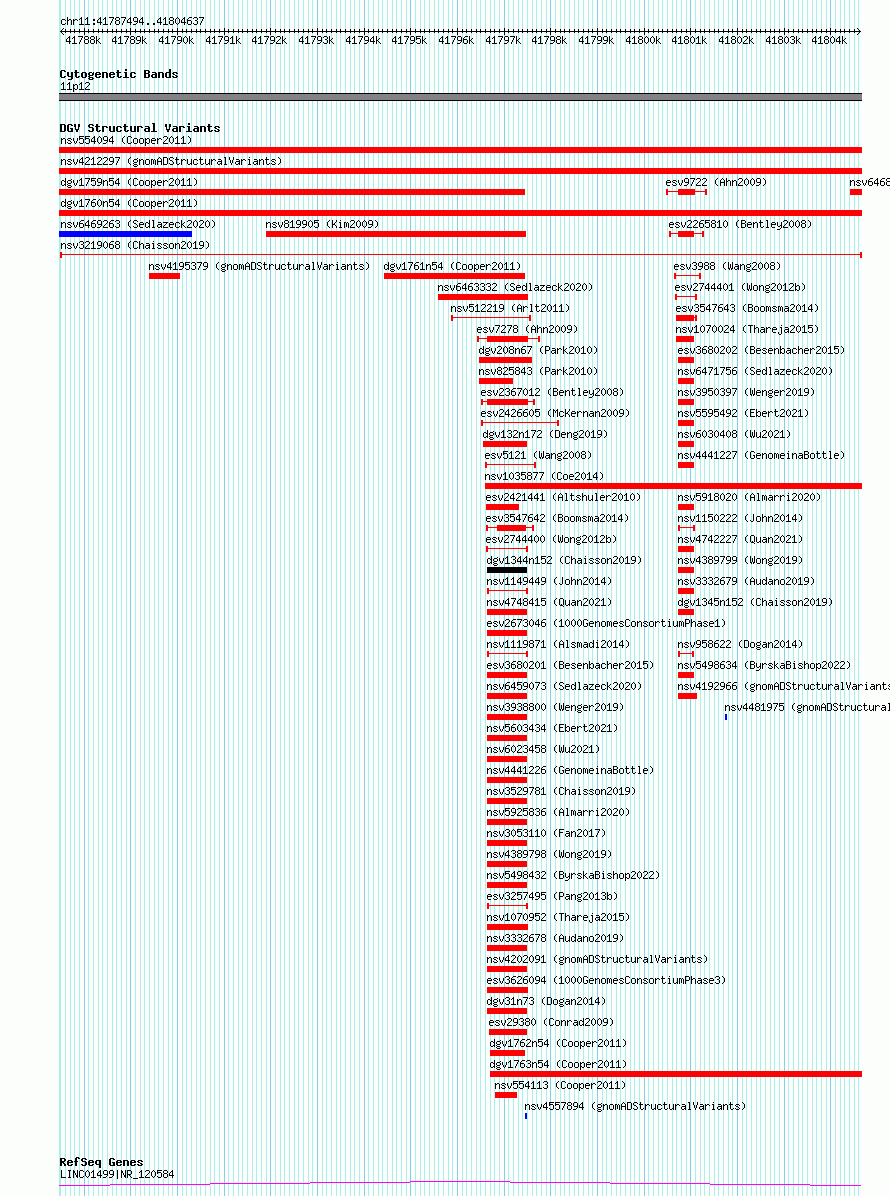
Task: Click the DGV Structural Variants track title
Action: [x=140, y=128]
